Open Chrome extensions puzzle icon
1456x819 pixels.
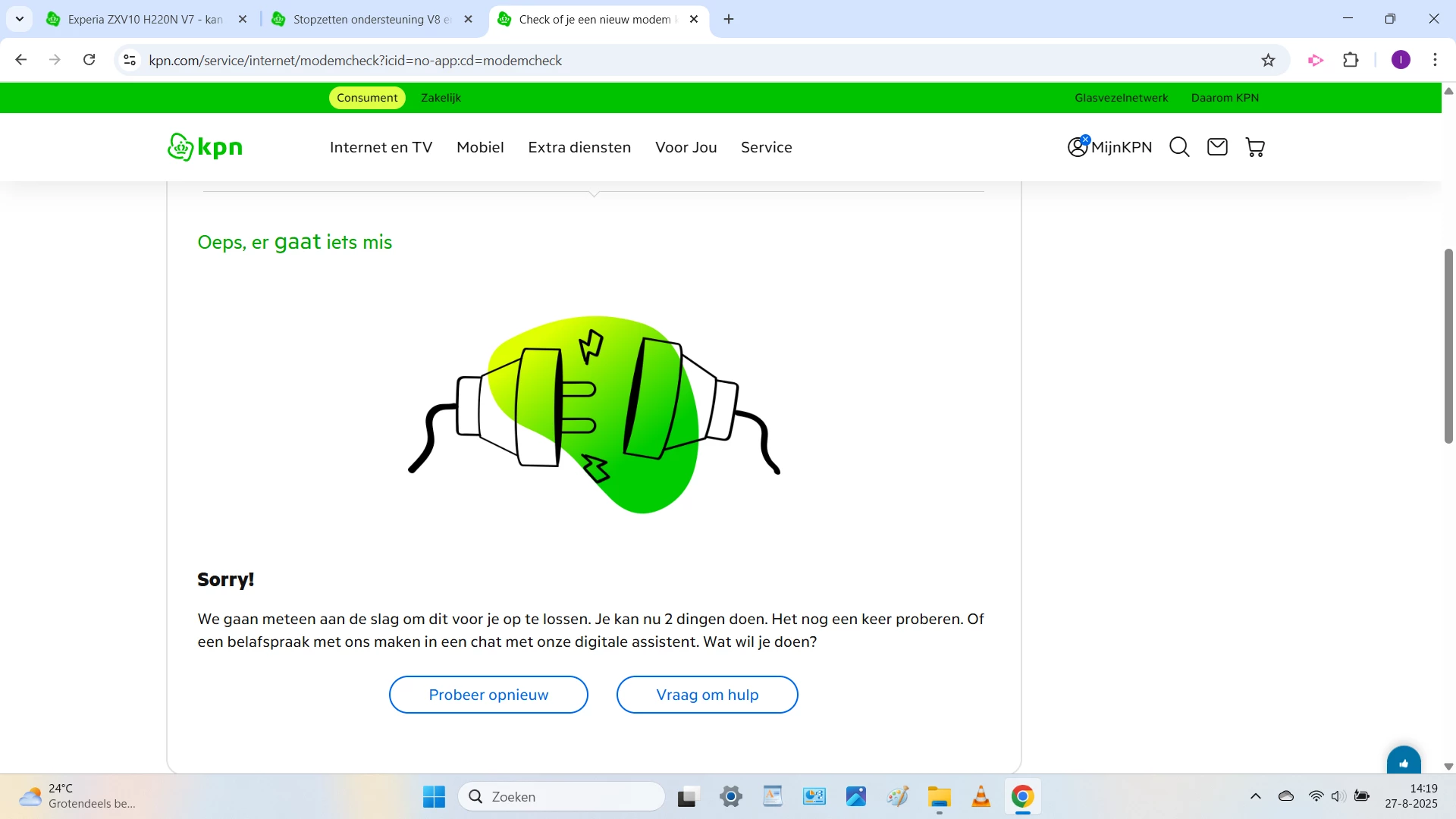click(x=1351, y=61)
